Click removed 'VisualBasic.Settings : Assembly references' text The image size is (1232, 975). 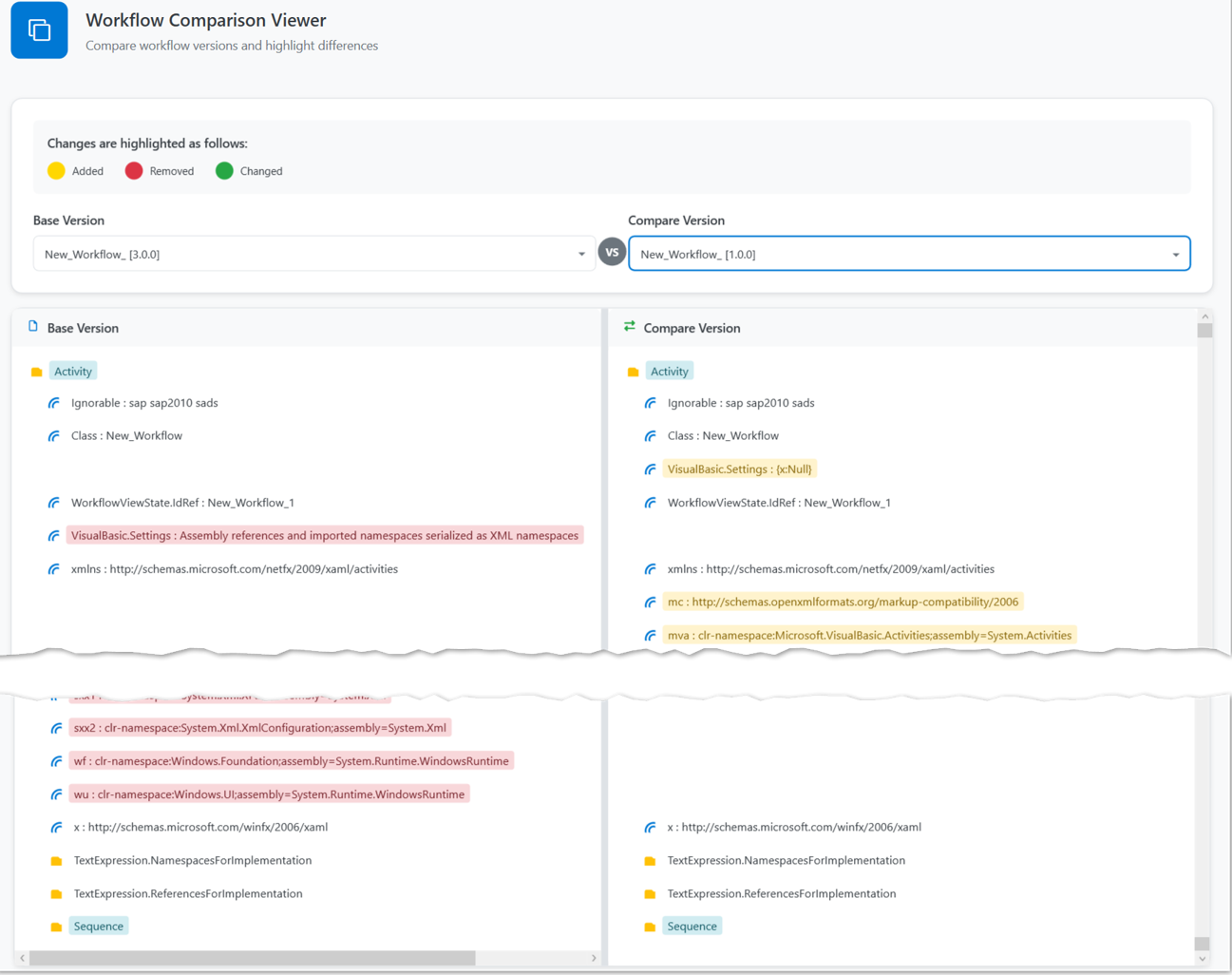[325, 536]
